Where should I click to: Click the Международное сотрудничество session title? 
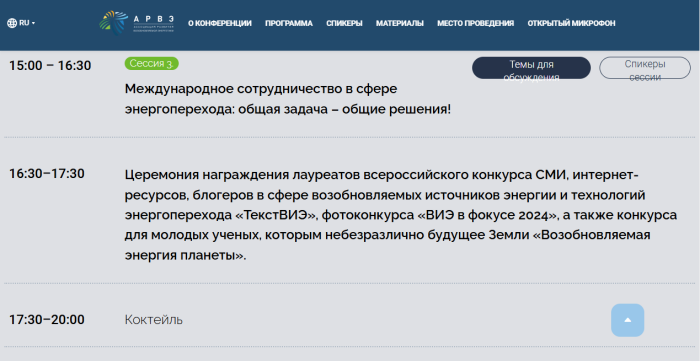click(288, 99)
